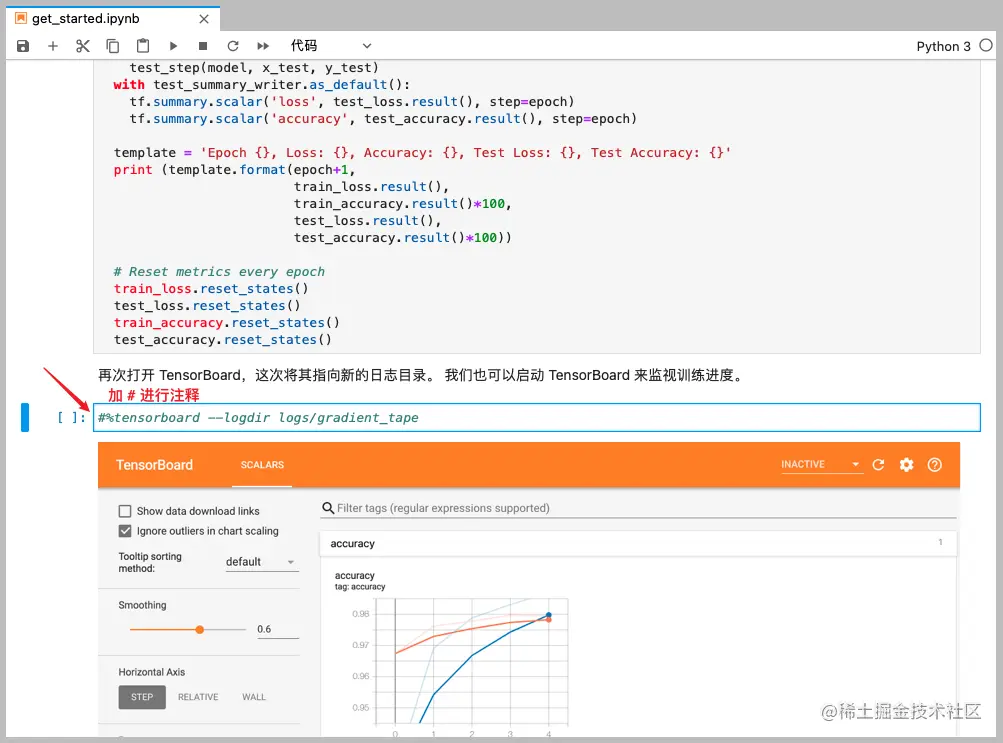Click the 'template = ' code line
1003x743 pixels.
[422, 153]
